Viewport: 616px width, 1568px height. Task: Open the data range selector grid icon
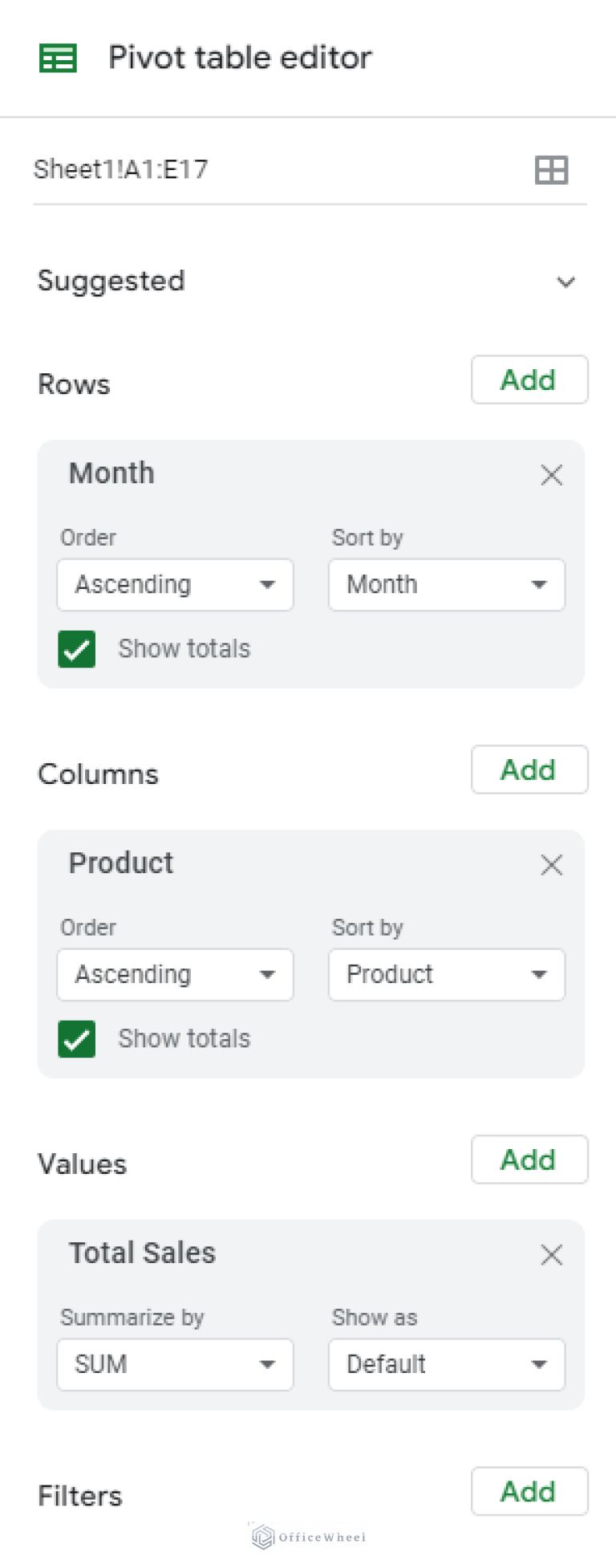(x=551, y=170)
